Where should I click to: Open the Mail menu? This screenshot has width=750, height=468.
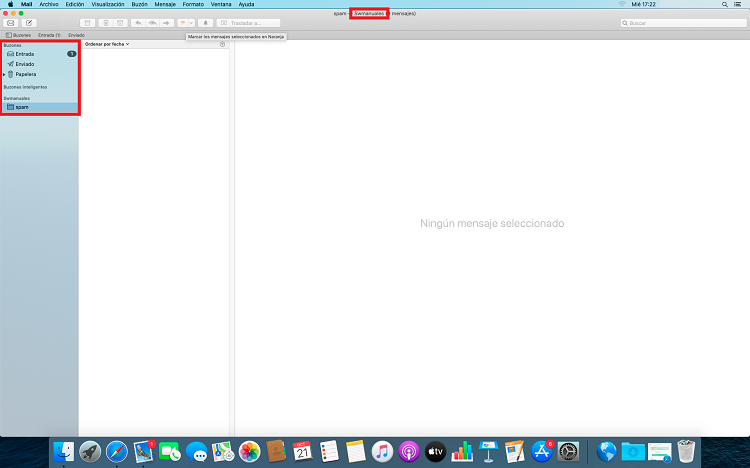point(26,4)
